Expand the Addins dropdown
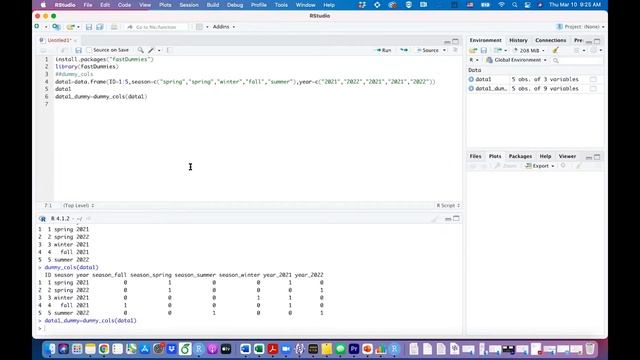 pos(224,27)
